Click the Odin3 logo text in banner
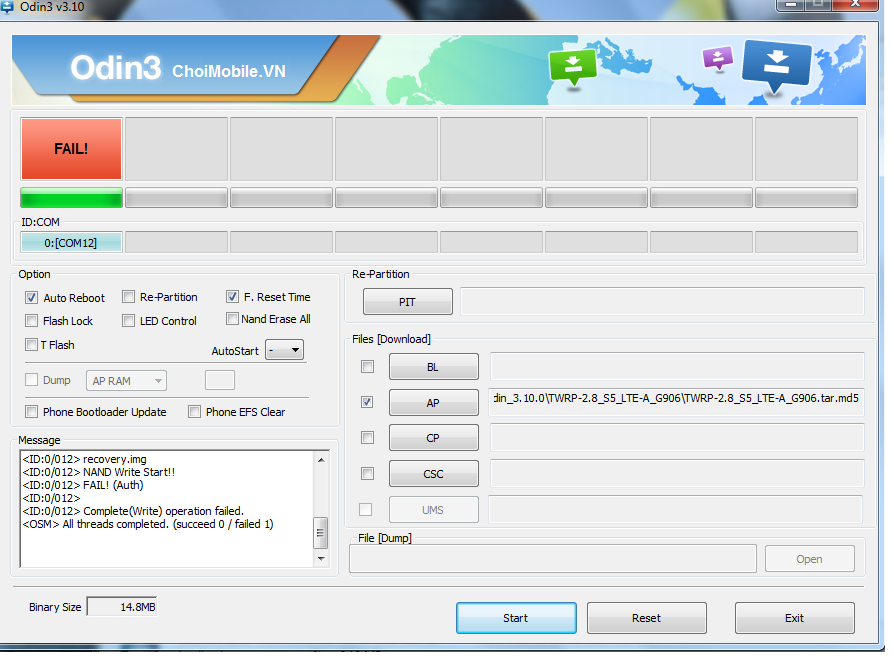Image resolution: width=894 pixels, height=657 pixels. click(116, 68)
